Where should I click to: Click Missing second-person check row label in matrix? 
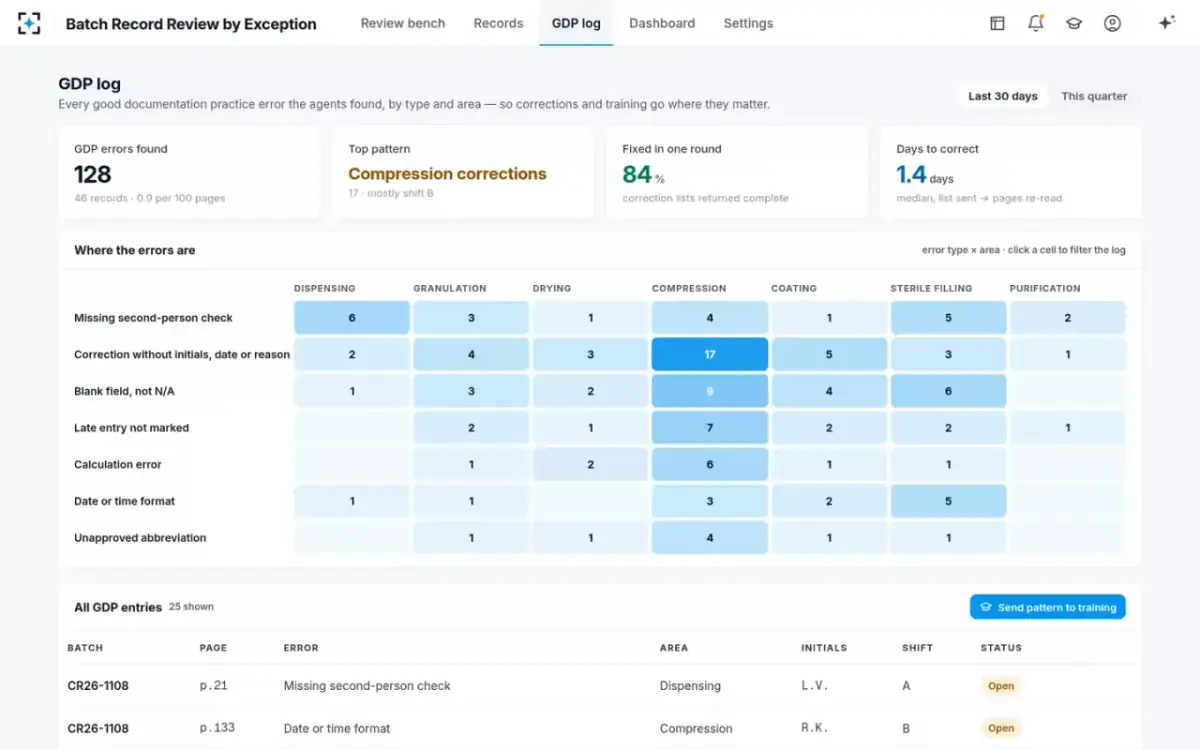(153, 318)
